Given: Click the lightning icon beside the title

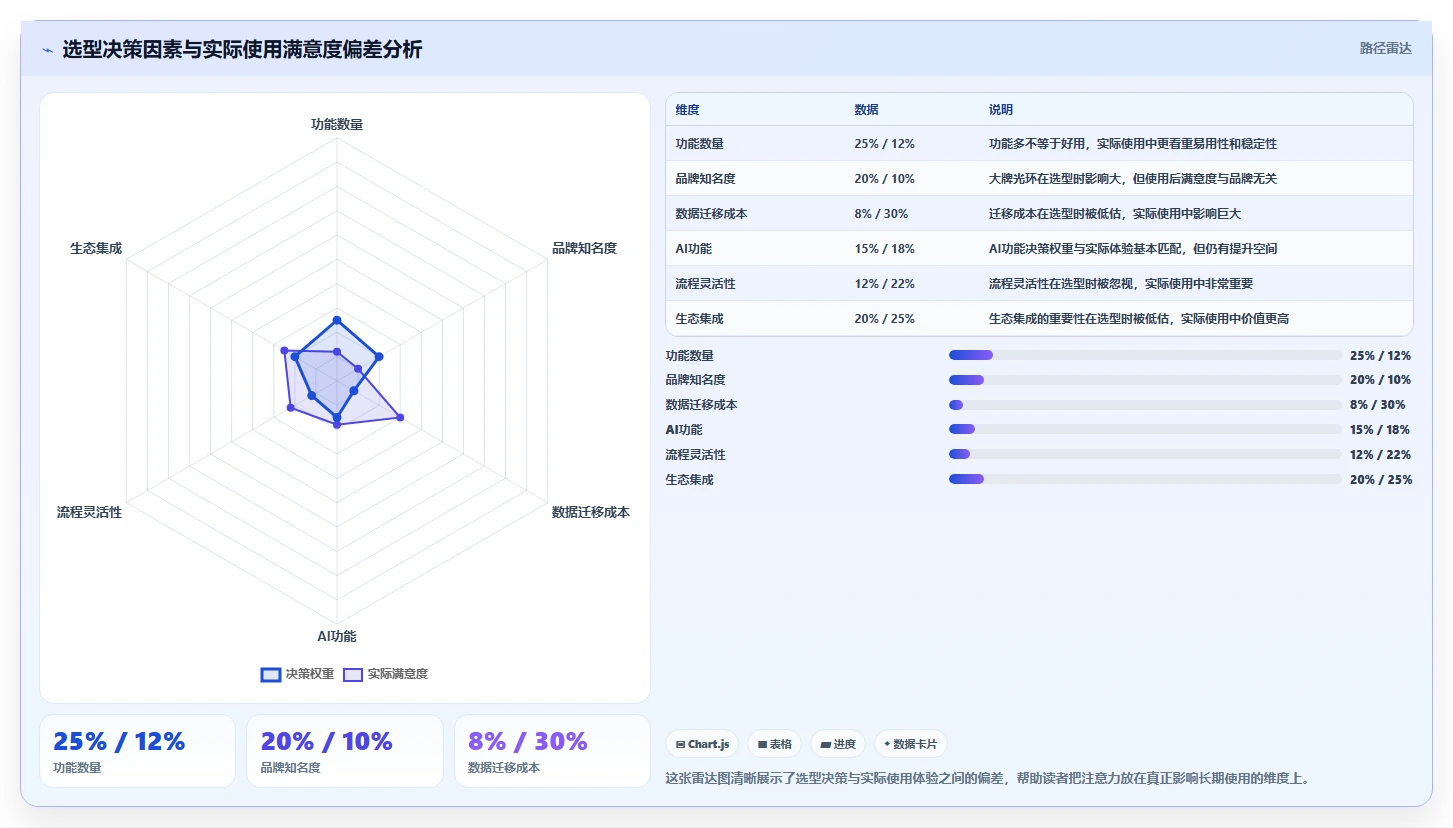Looking at the screenshot, I should (x=47, y=50).
